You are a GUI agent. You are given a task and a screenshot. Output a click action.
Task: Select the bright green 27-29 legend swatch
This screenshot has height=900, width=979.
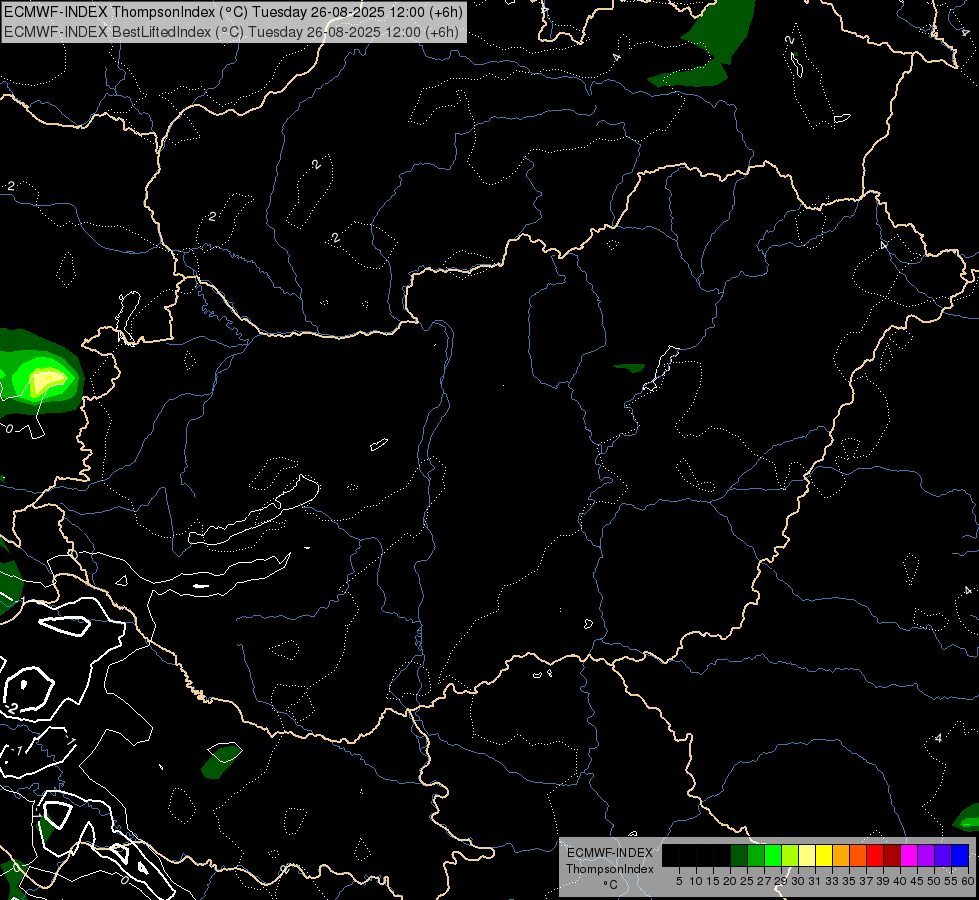[x=773, y=855]
